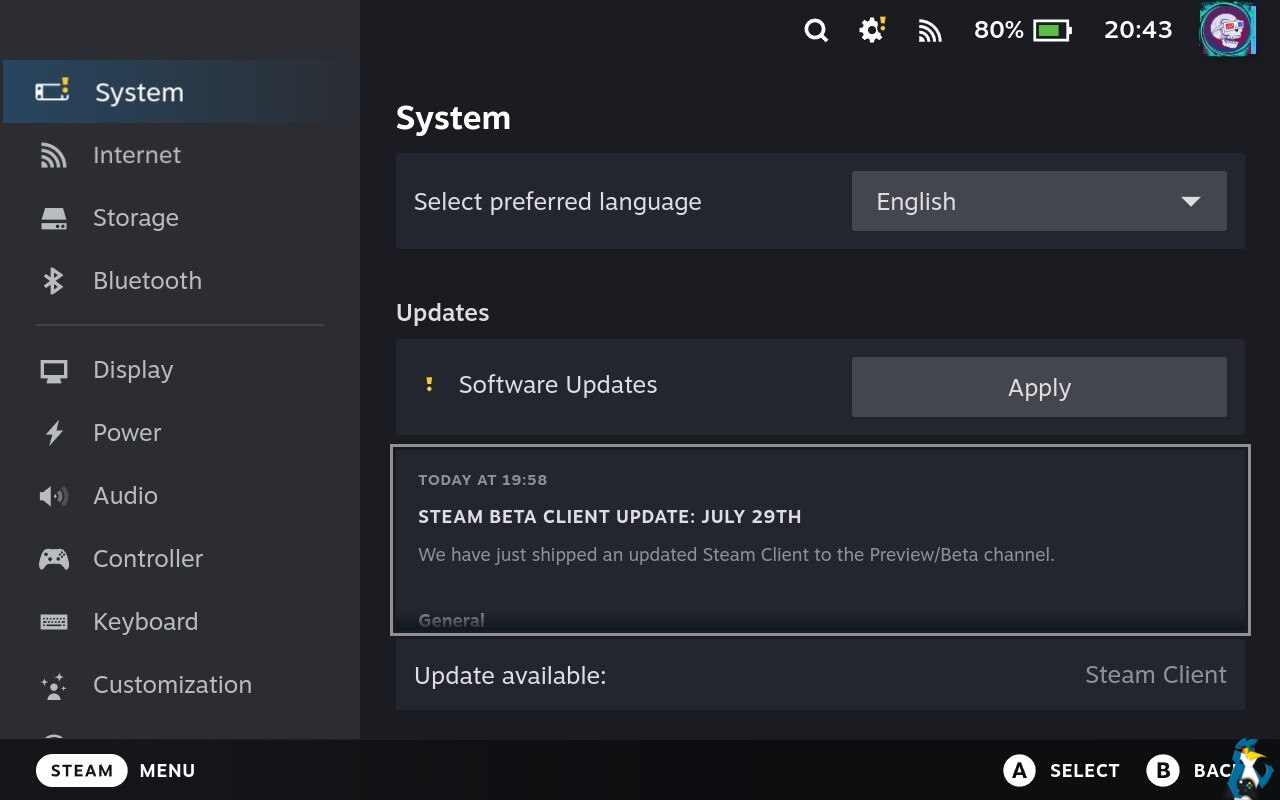Click the settings gear notification icon

(872, 31)
